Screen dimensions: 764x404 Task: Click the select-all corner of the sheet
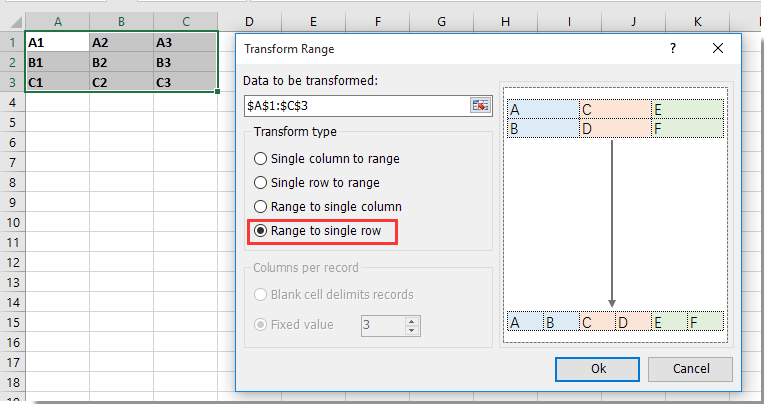pyautogui.click(x=12, y=21)
